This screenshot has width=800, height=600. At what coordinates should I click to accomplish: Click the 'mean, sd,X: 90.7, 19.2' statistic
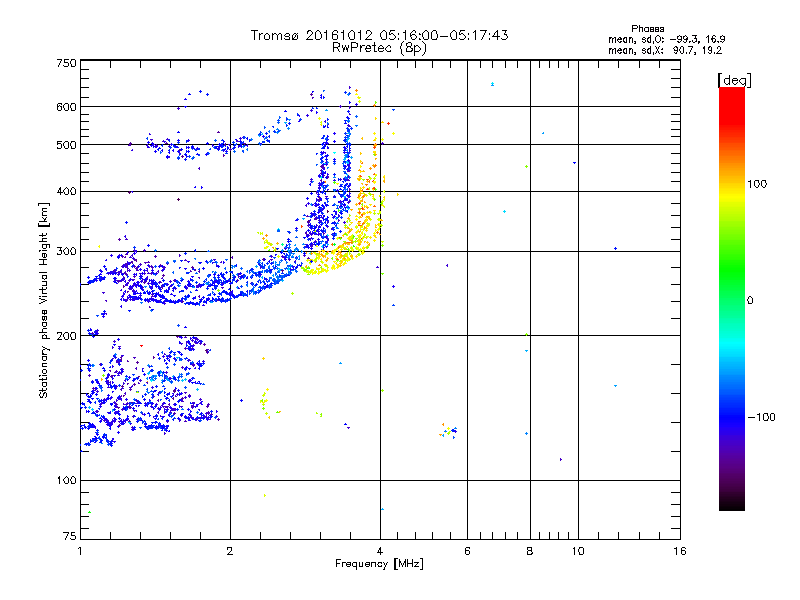pos(665,51)
